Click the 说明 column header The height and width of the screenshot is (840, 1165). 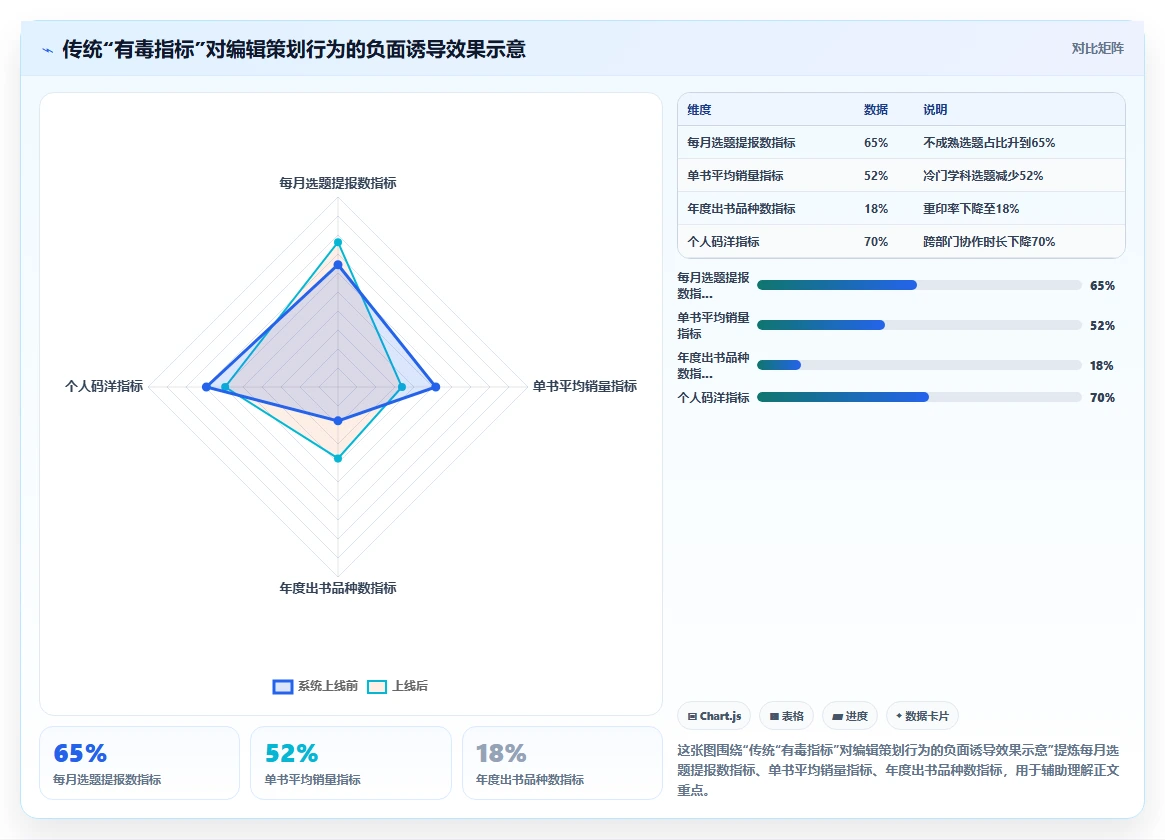point(935,110)
